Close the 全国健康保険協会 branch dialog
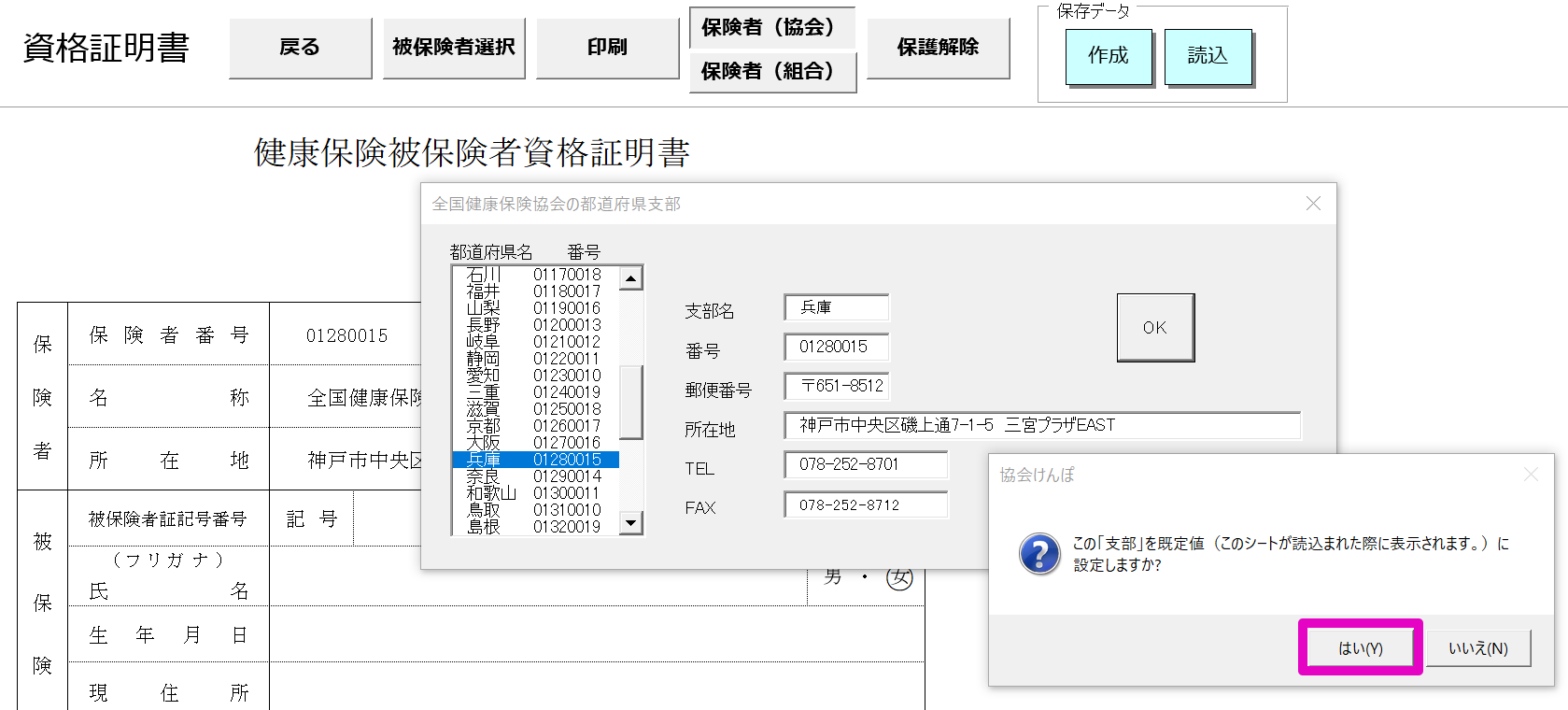The height and width of the screenshot is (710, 1568). pos(1313,204)
